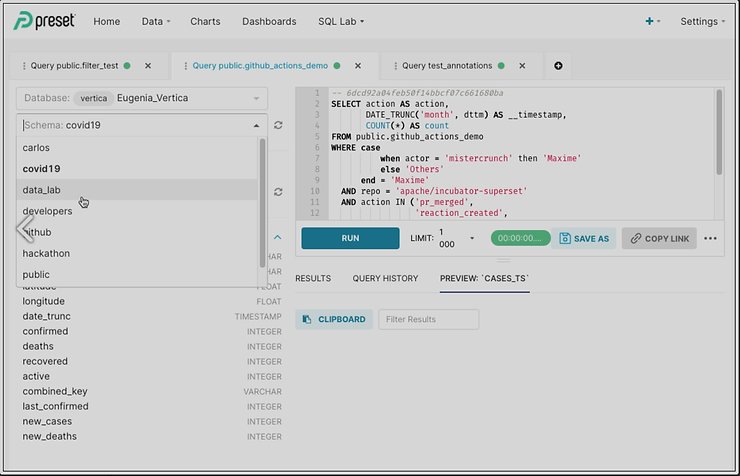Collapse the Schema dropdown
The width and height of the screenshot is (740, 476).
pyautogui.click(x=256, y=125)
